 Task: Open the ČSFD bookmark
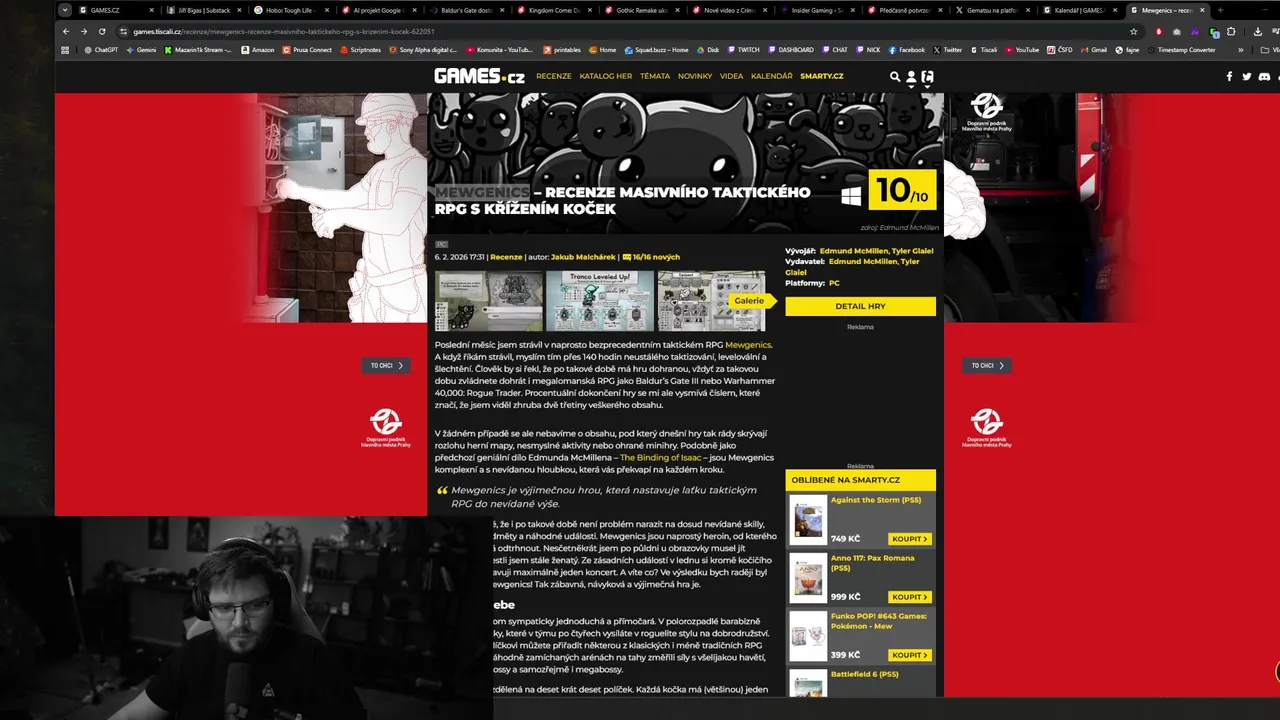pyautogui.click(x=1059, y=49)
